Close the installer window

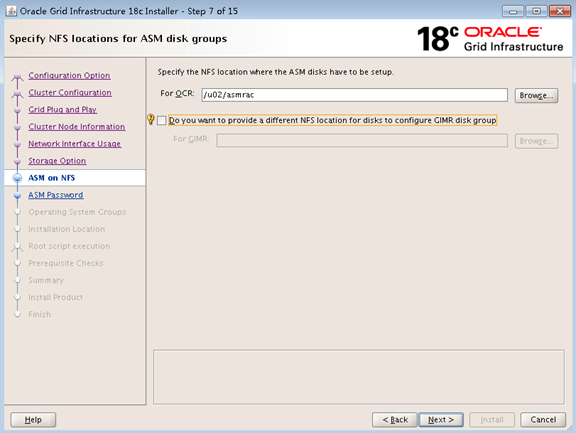click(x=559, y=11)
